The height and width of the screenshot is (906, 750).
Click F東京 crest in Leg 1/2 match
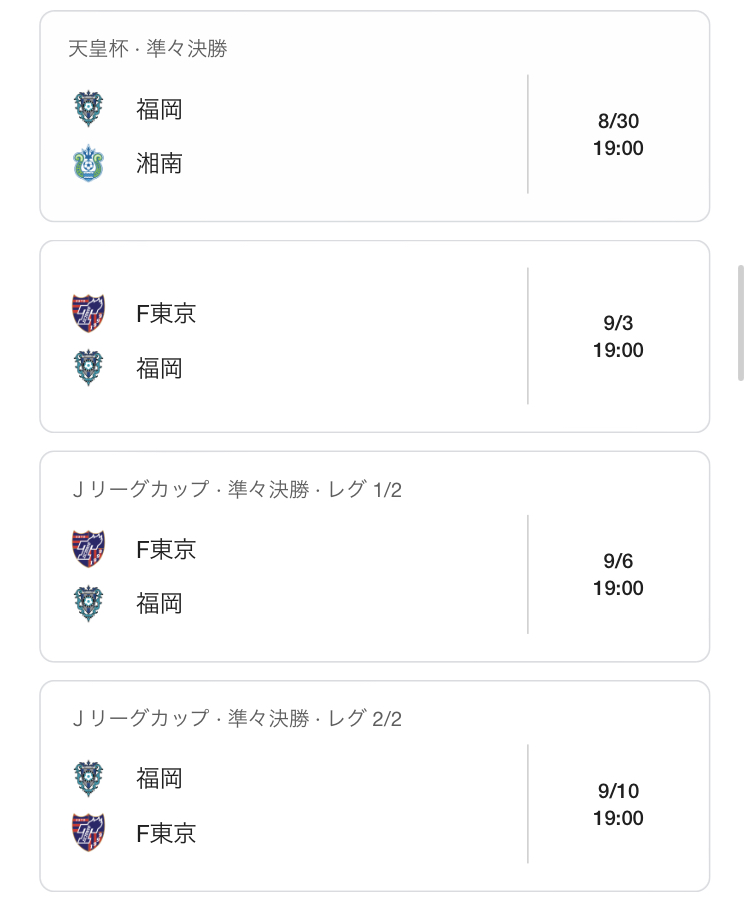pyautogui.click(x=88, y=549)
